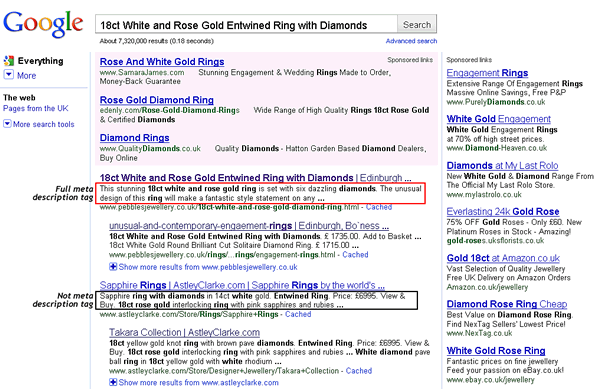Open the Advanced search link
Viewport: 594px width, 389px height.
[x=411, y=41]
